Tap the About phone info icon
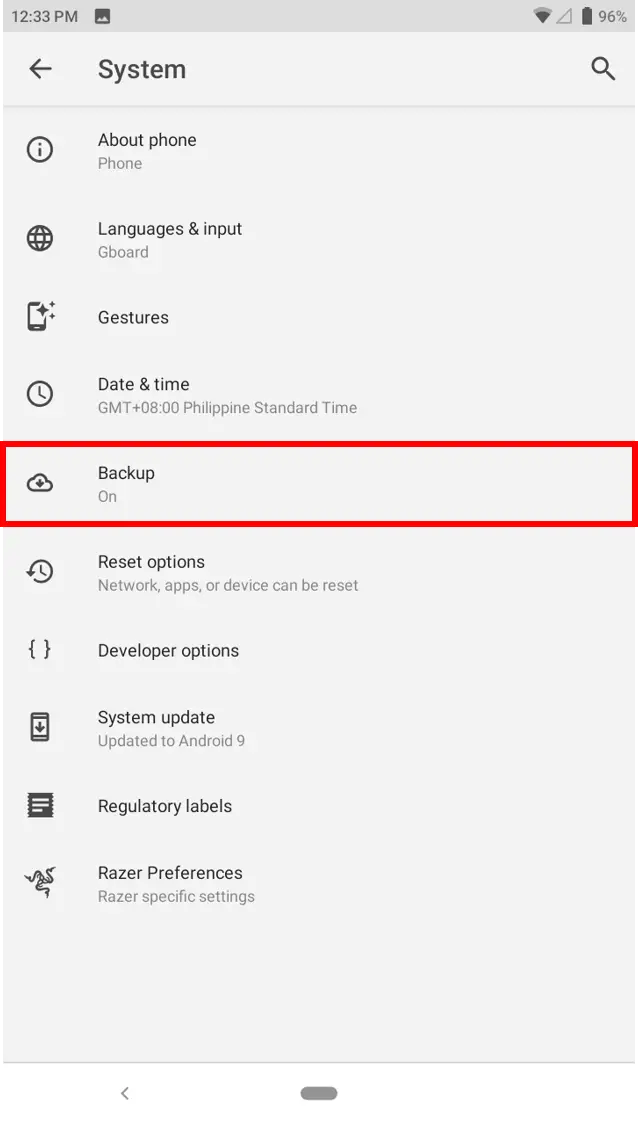638x1125 pixels. point(40,150)
